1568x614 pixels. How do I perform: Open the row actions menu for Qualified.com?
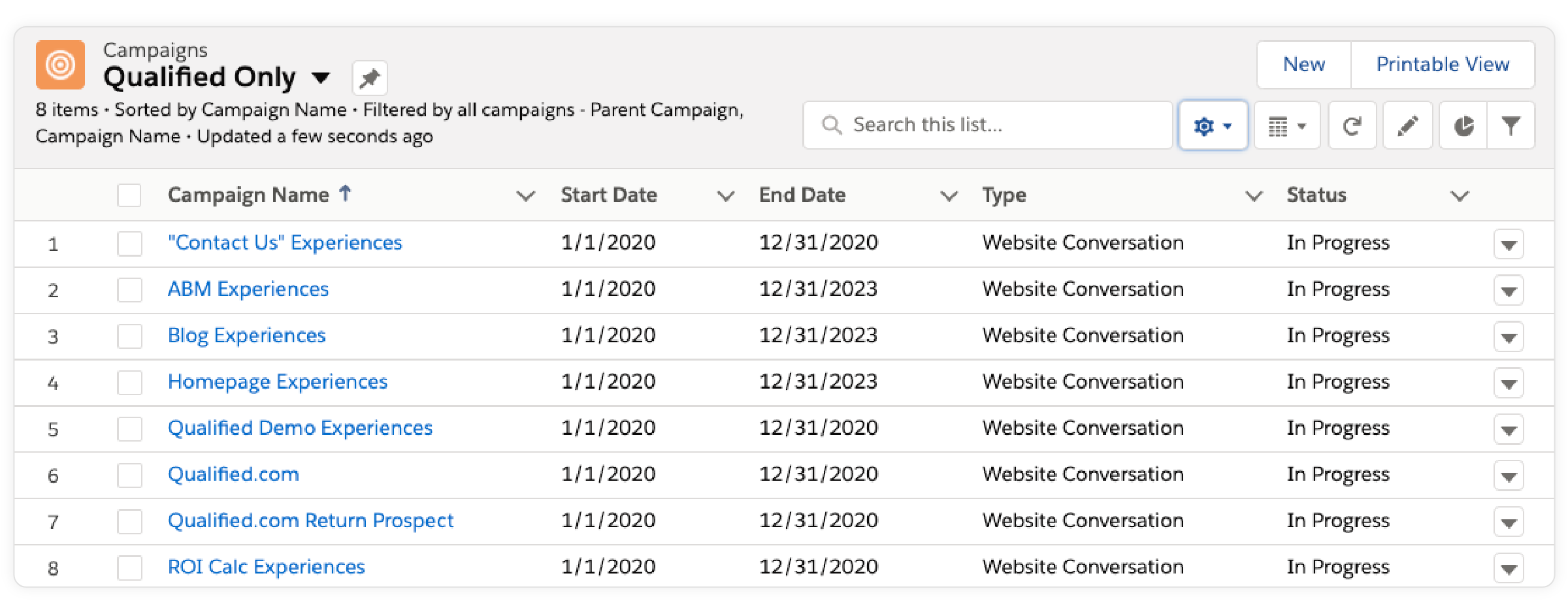1508,476
